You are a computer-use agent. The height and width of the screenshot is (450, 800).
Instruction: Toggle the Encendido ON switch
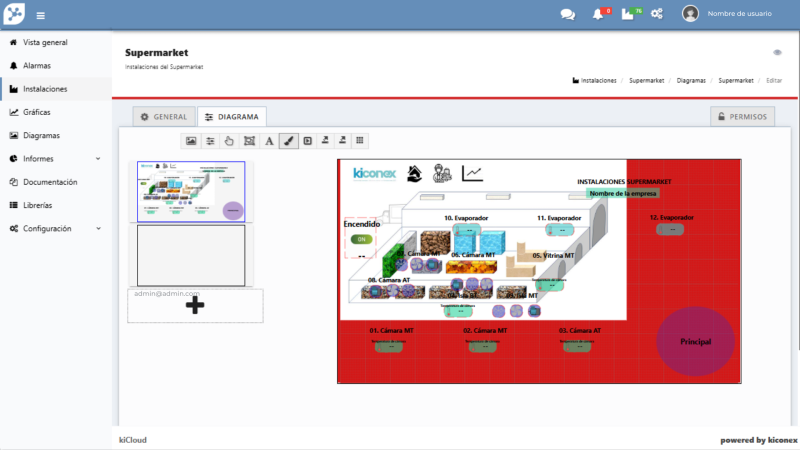click(x=360, y=240)
